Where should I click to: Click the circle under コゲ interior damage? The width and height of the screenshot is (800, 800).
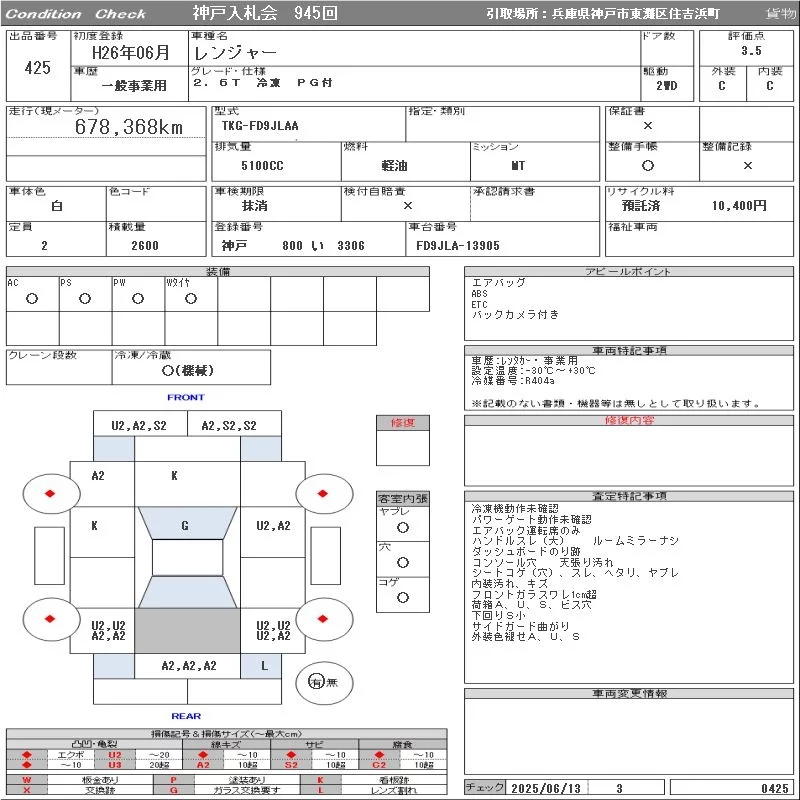[403, 597]
